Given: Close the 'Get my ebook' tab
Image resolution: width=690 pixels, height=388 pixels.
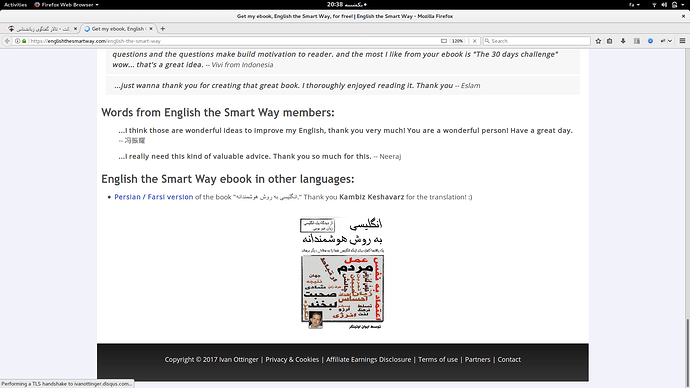Looking at the screenshot, I should pos(150,29).
